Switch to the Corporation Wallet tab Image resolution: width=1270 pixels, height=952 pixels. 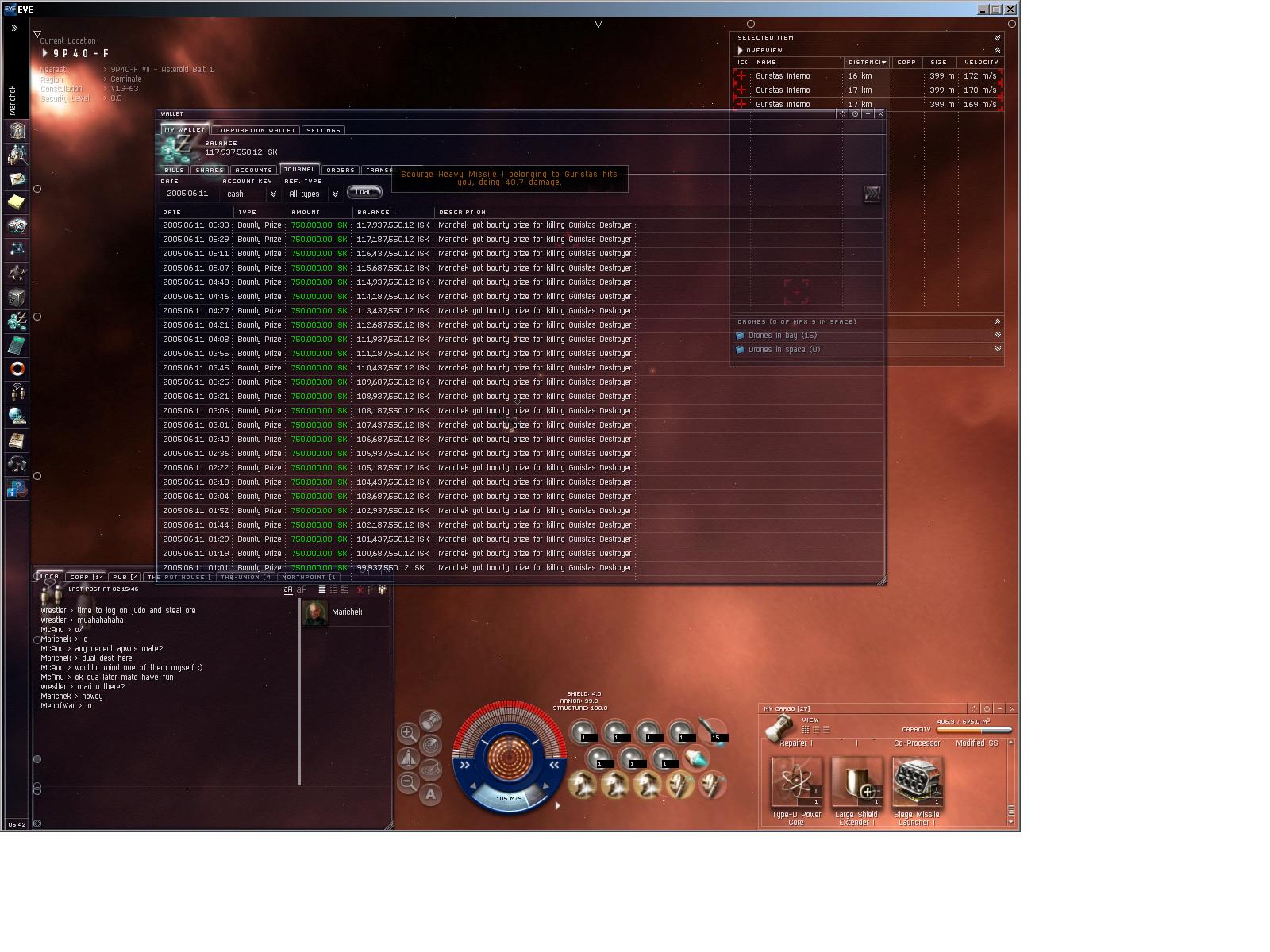tap(256, 130)
